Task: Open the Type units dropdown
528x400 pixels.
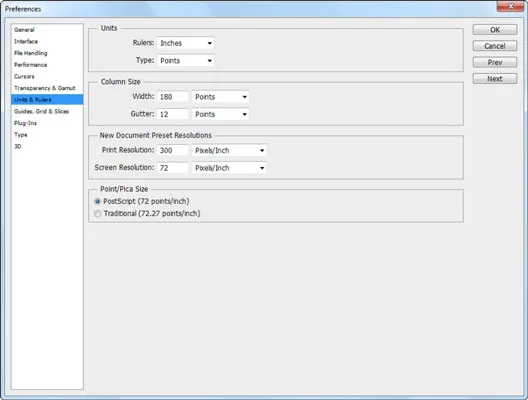Action: click(x=186, y=61)
